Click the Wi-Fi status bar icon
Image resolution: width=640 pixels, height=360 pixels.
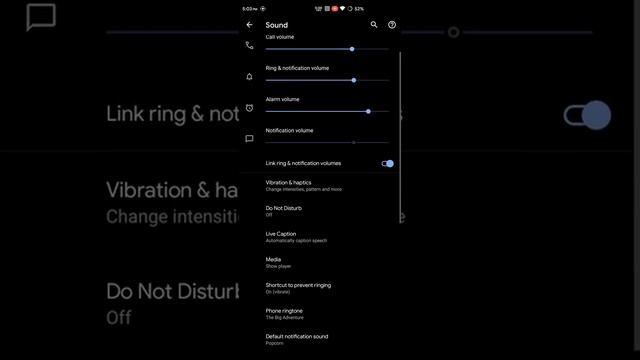(x=342, y=9)
